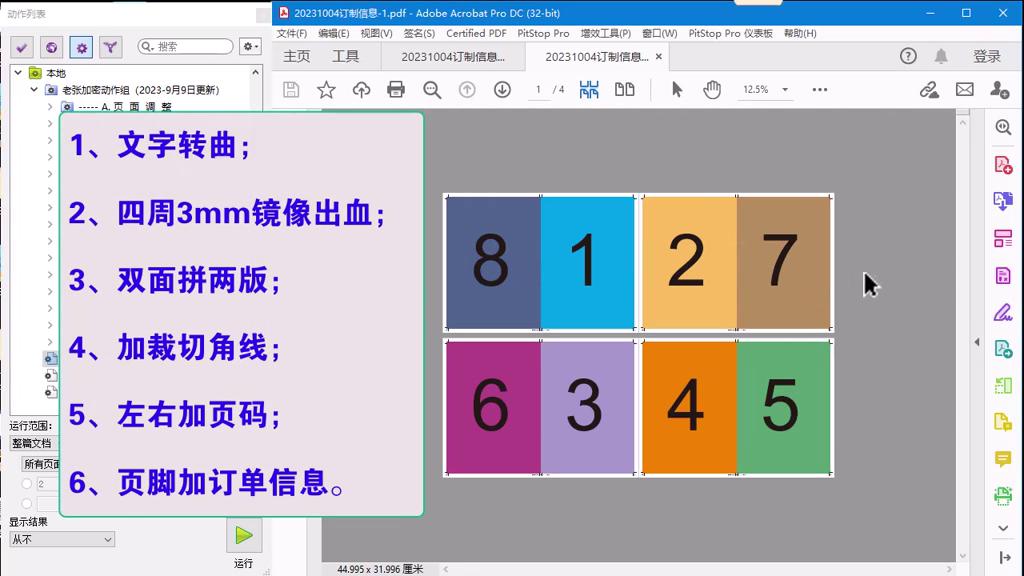
Task: Toggle the checkmark filter in action list
Action: 22,47
